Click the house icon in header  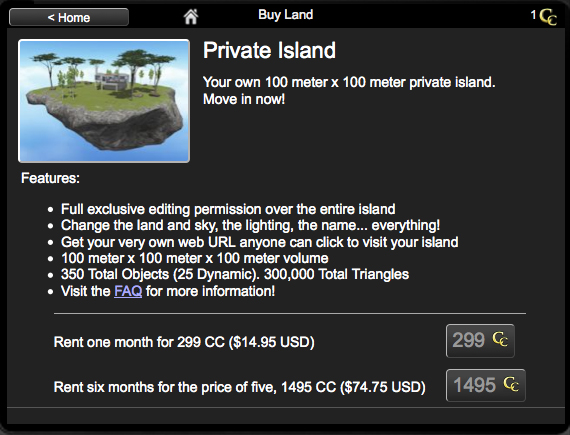(x=190, y=17)
